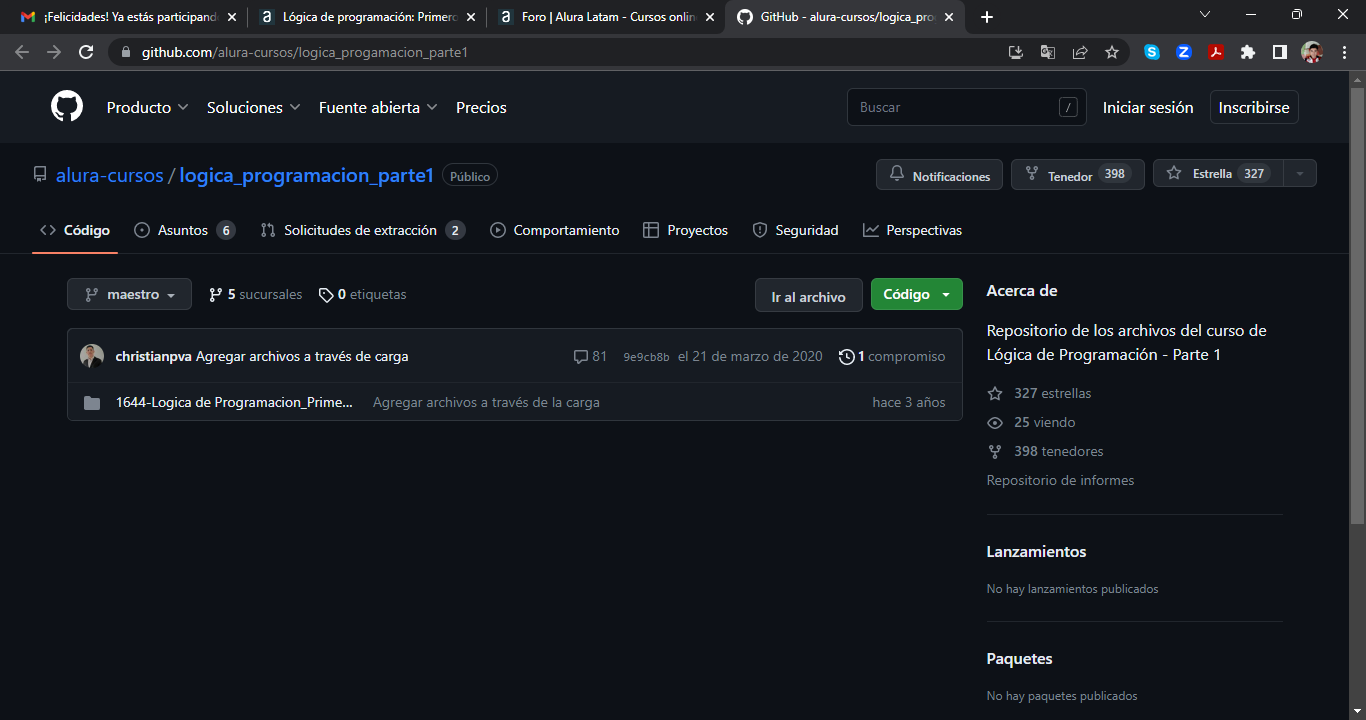Viewport: 1366px width, 720px height.
Task: Open the Precios page
Action: (481, 107)
